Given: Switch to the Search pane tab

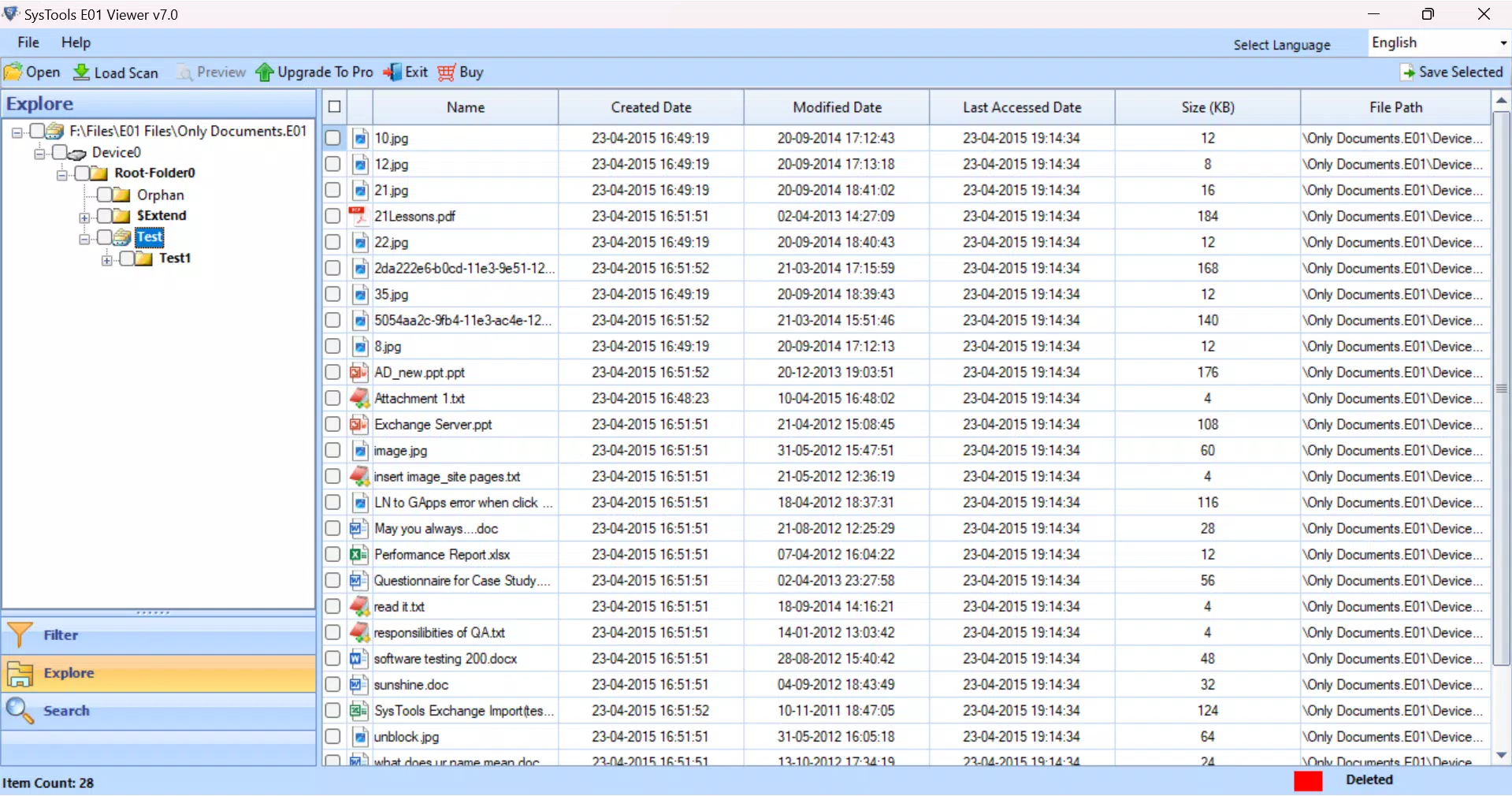Looking at the screenshot, I should coord(158,711).
